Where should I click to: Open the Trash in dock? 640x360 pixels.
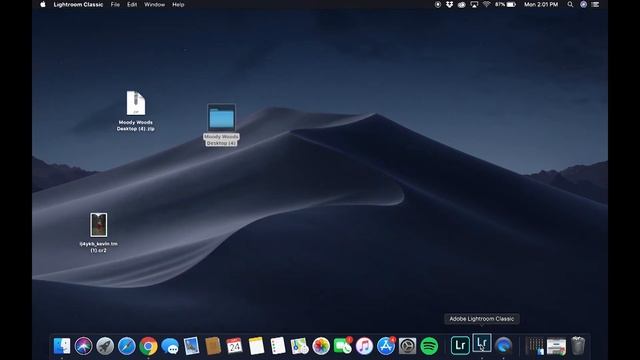tap(578, 346)
